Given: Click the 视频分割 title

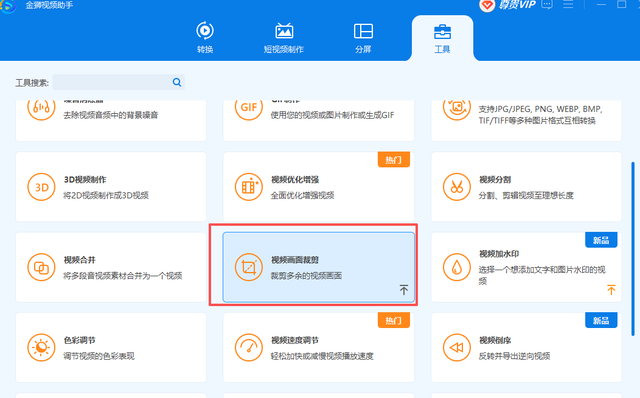Looking at the screenshot, I should pos(495,180).
